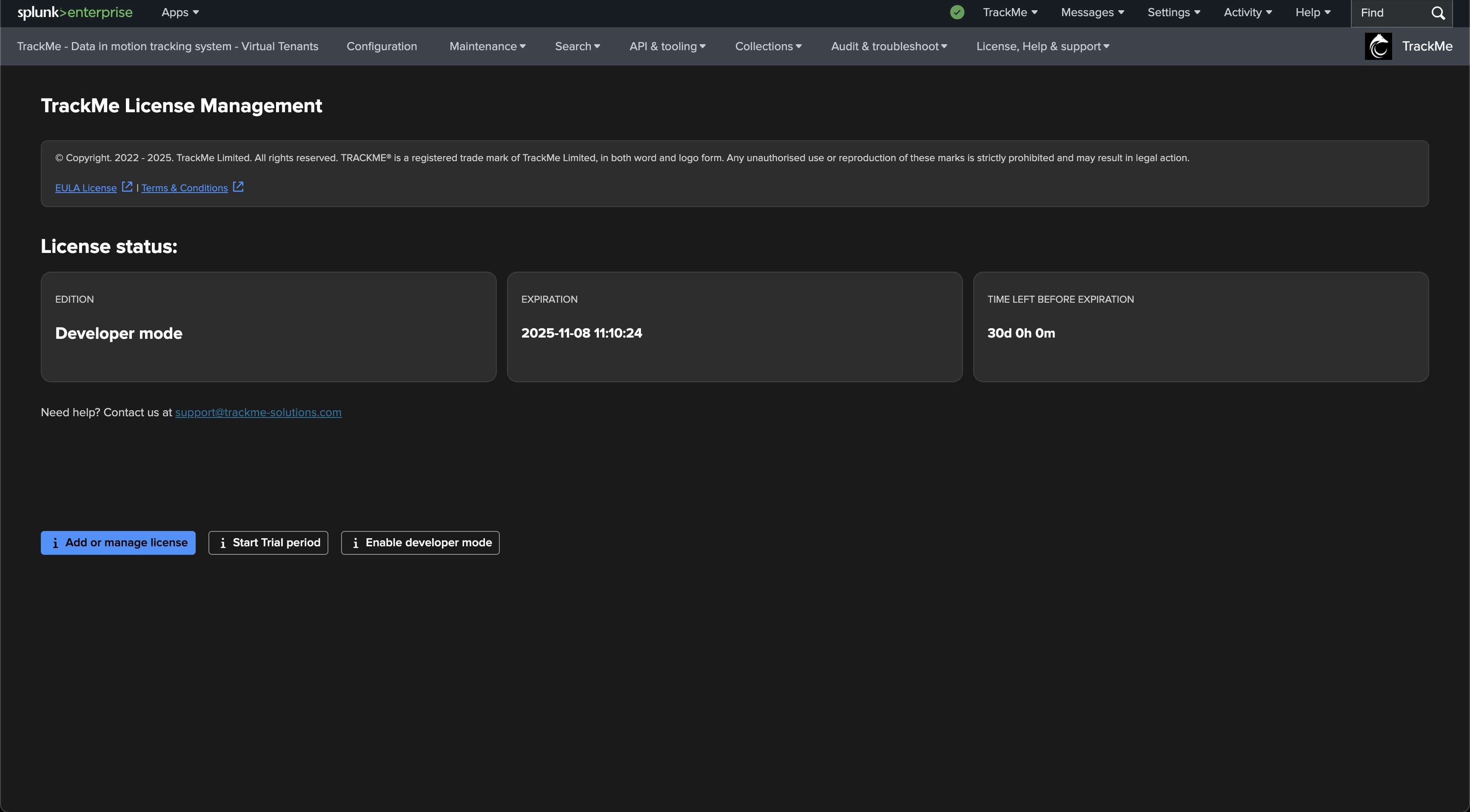Click external link icon next to EULA License
The width and height of the screenshot is (1470, 812).
point(127,187)
